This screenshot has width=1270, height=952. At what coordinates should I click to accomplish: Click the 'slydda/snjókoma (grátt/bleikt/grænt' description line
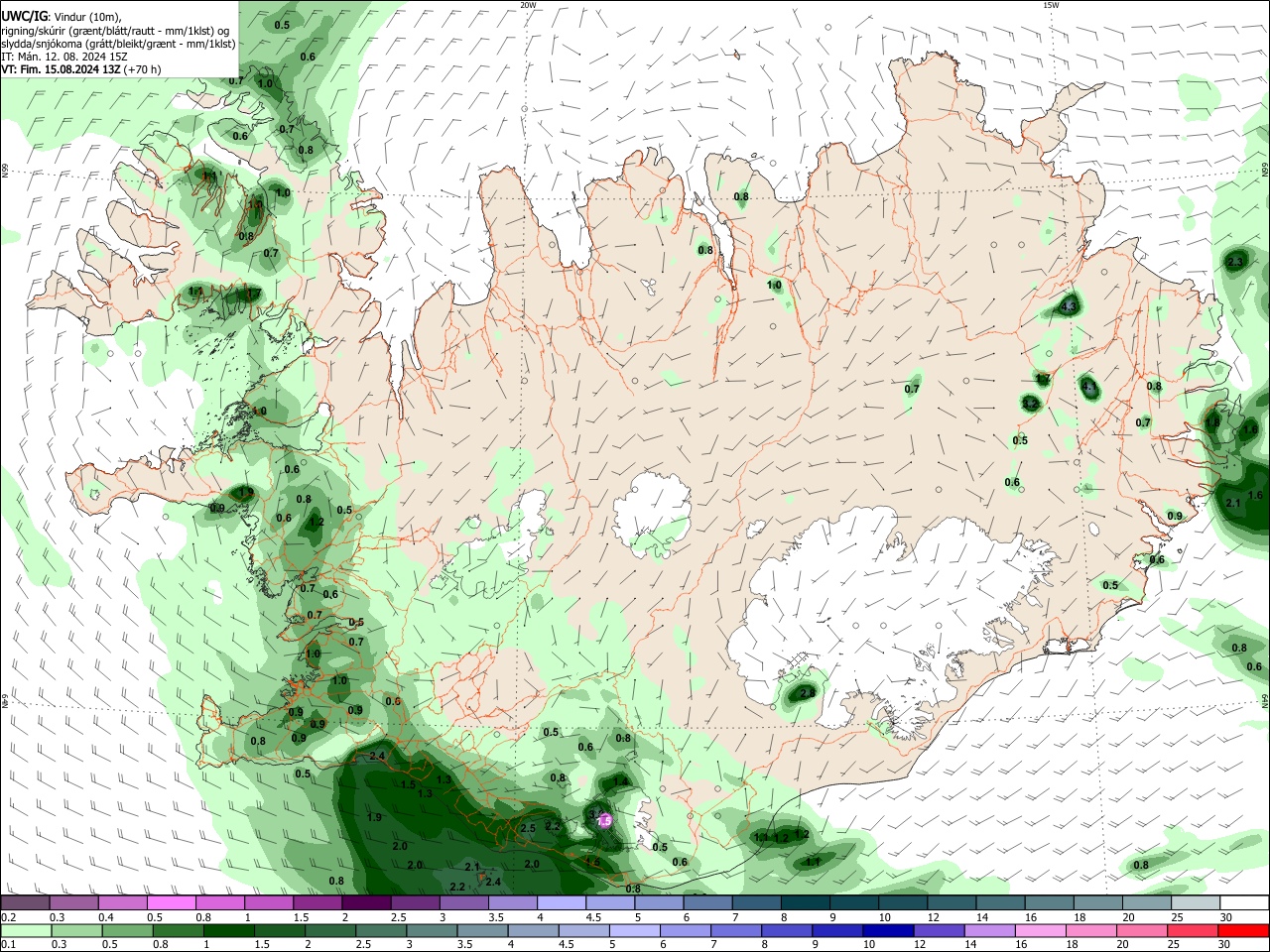click(118, 44)
